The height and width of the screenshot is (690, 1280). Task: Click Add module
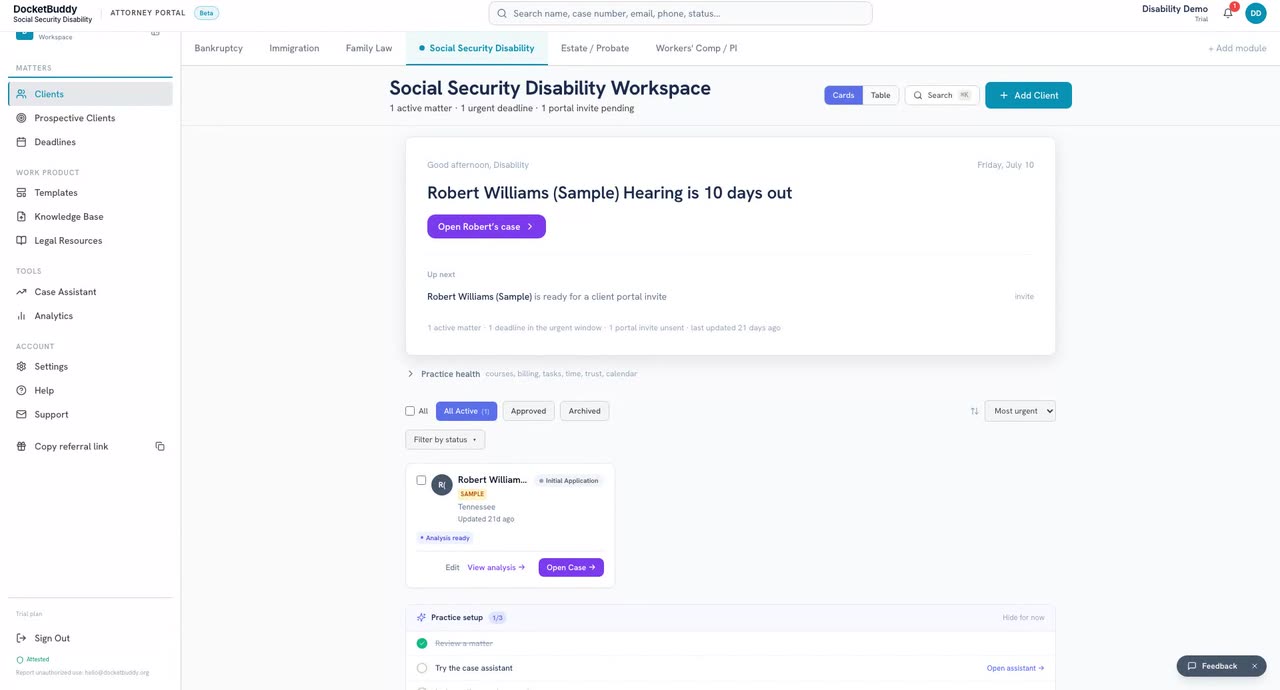pos(1237,48)
